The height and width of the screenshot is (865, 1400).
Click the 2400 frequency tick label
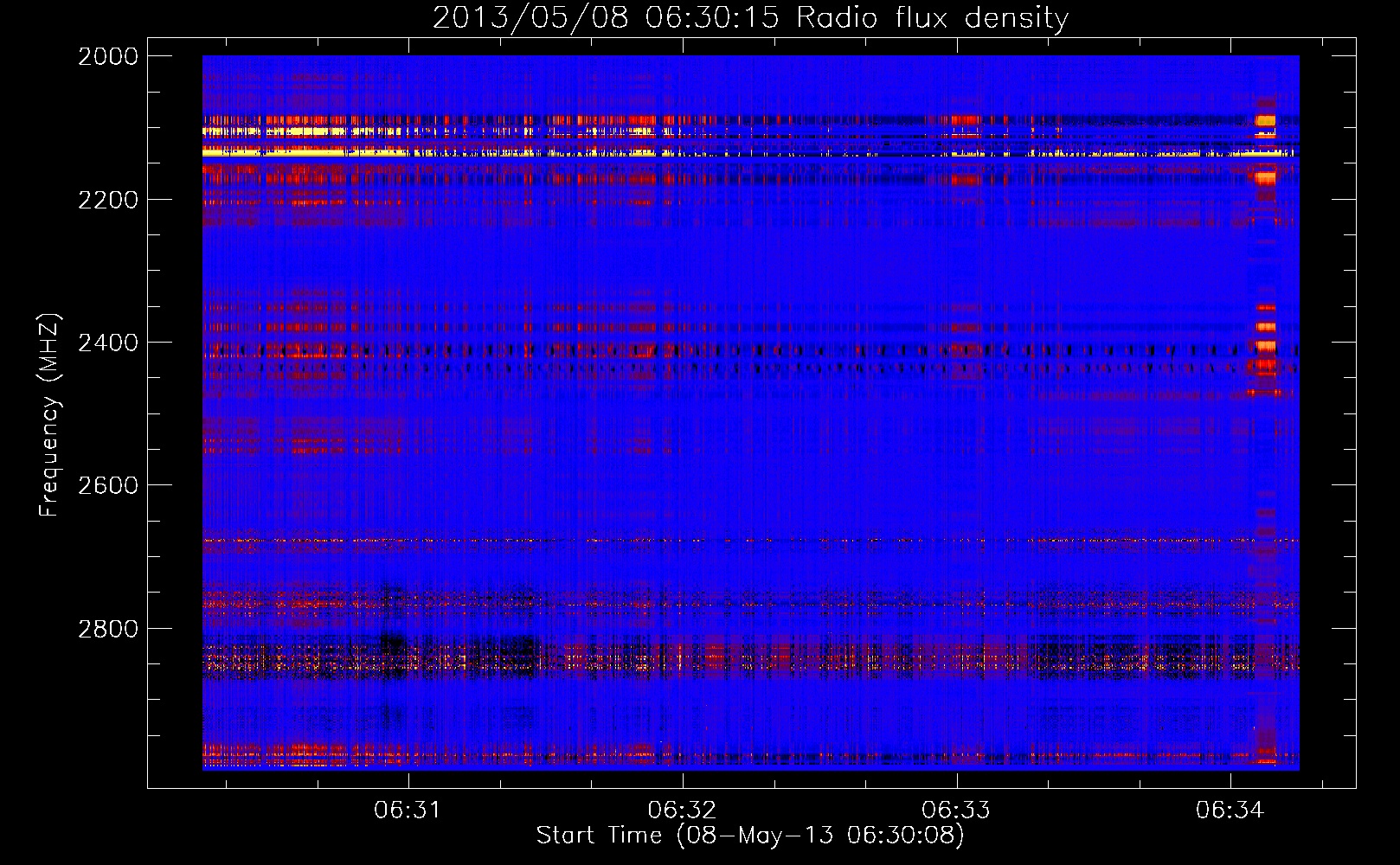coord(108,343)
